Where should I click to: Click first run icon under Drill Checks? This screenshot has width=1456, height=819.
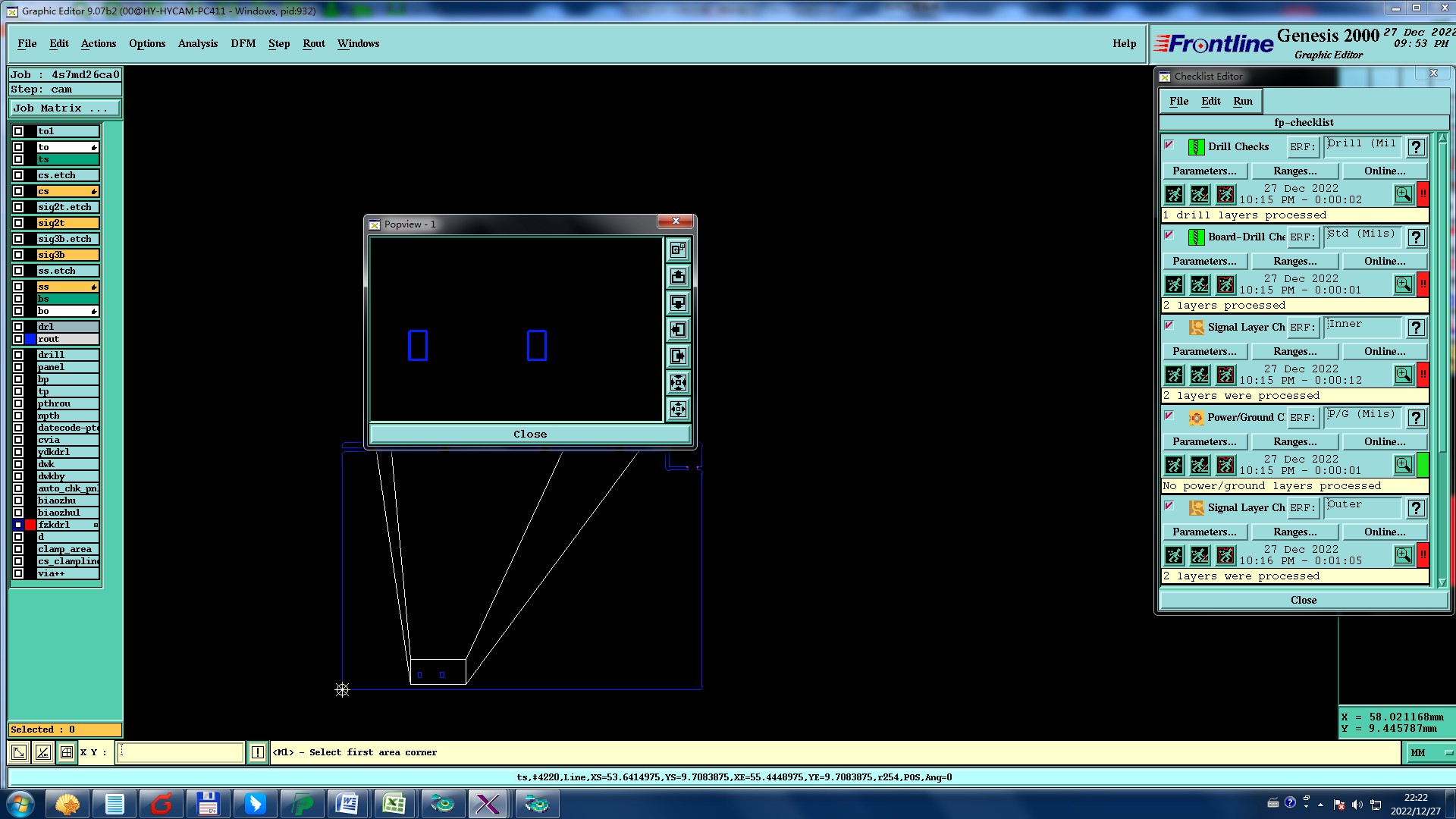coord(1174,195)
